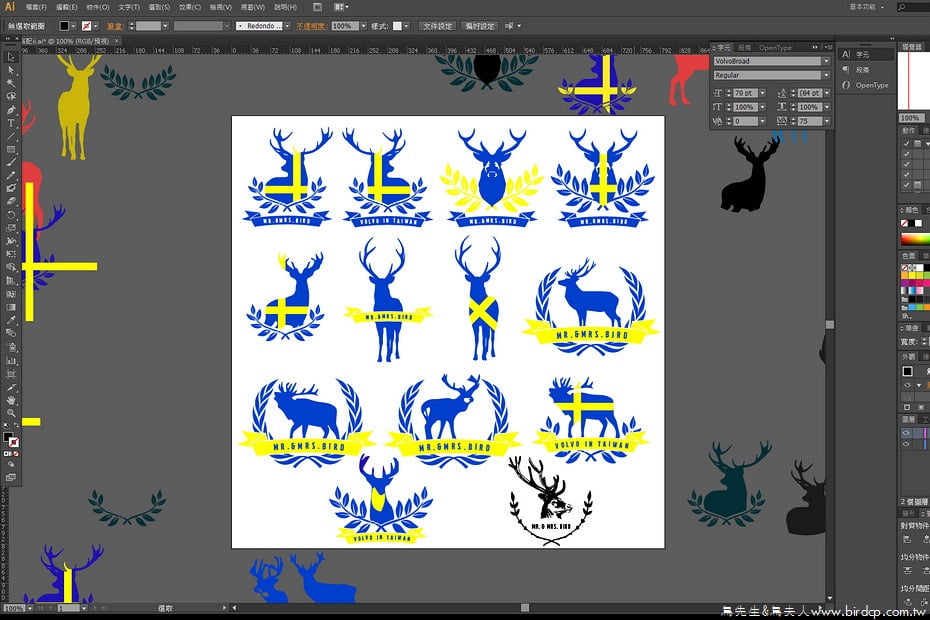Open the 檔案(F) menu
Screen dimensions: 930x620
coord(36,7)
